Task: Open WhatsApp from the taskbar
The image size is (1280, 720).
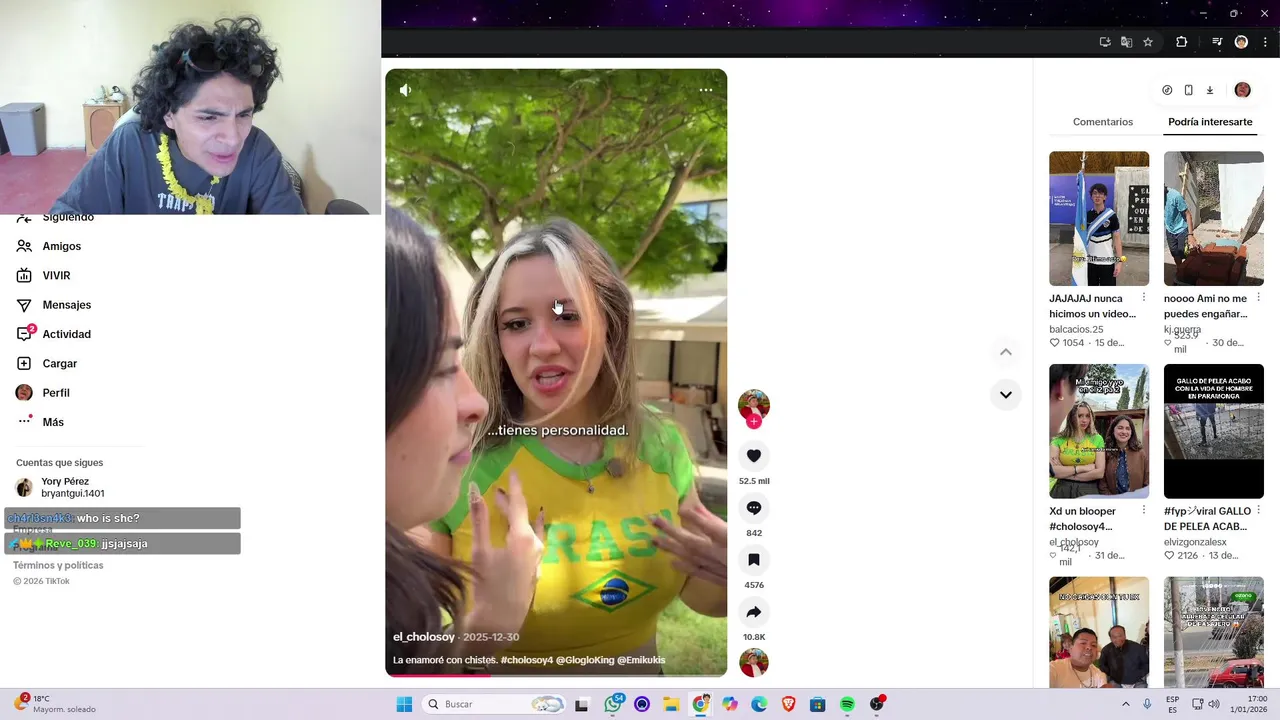Action: click(613, 704)
